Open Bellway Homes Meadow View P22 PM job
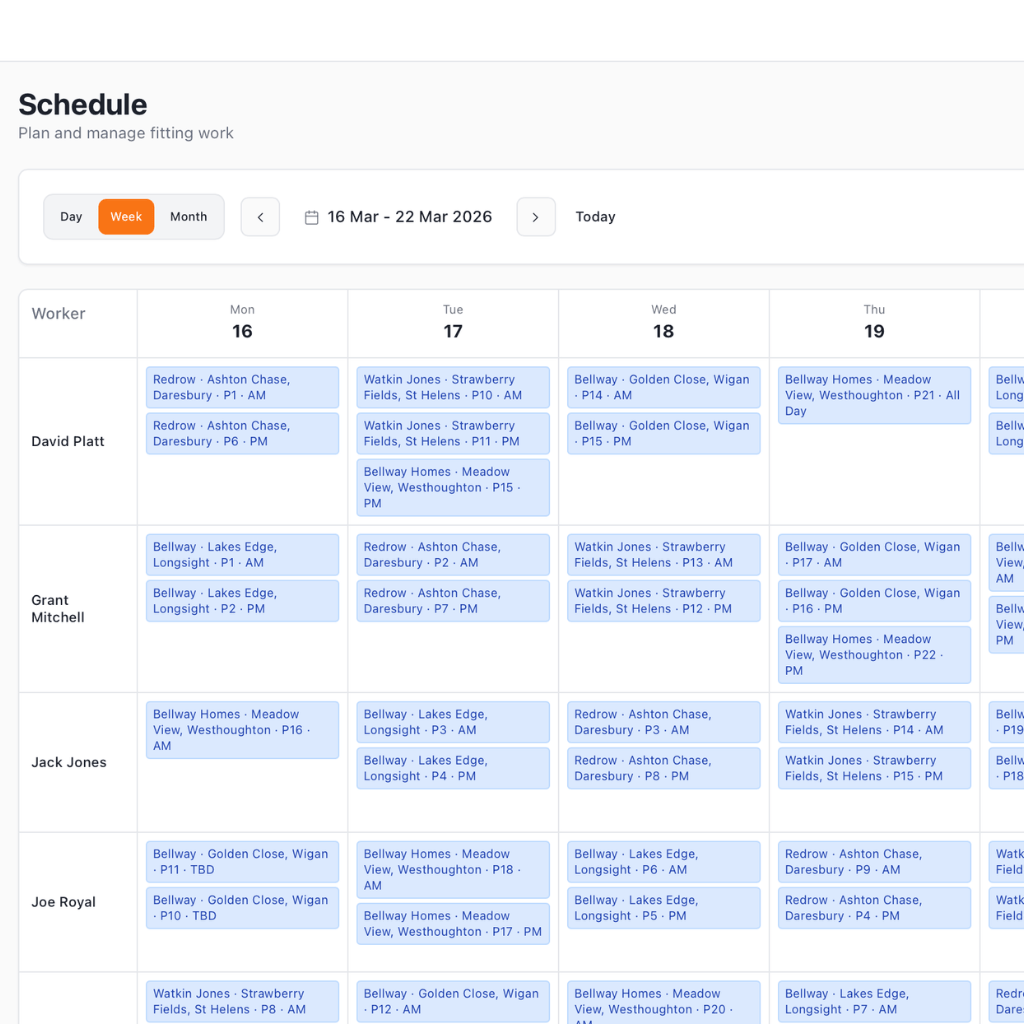1024x1024 pixels. (874, 655)
